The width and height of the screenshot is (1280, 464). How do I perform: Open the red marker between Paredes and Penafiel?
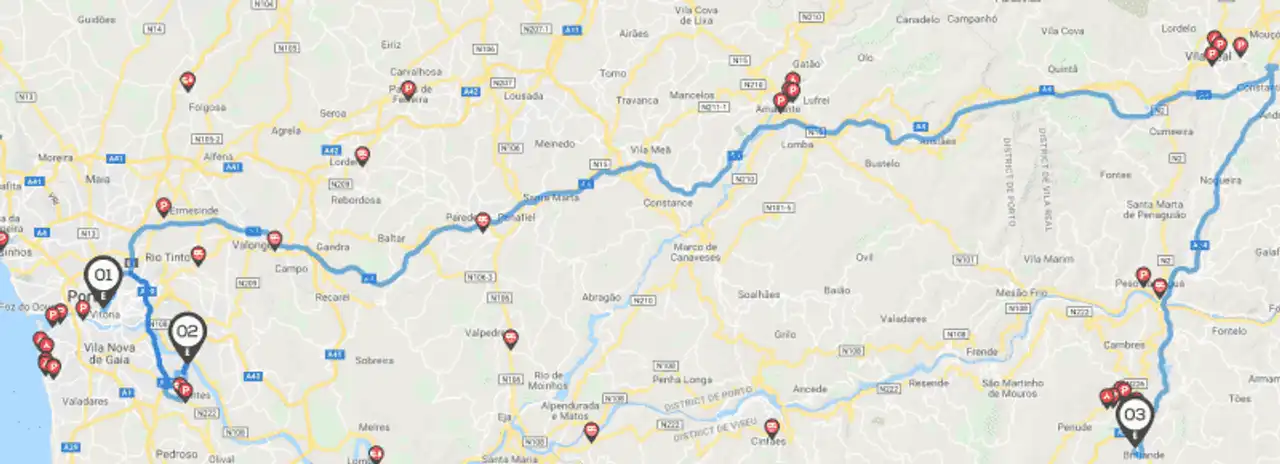coord(483,222)
